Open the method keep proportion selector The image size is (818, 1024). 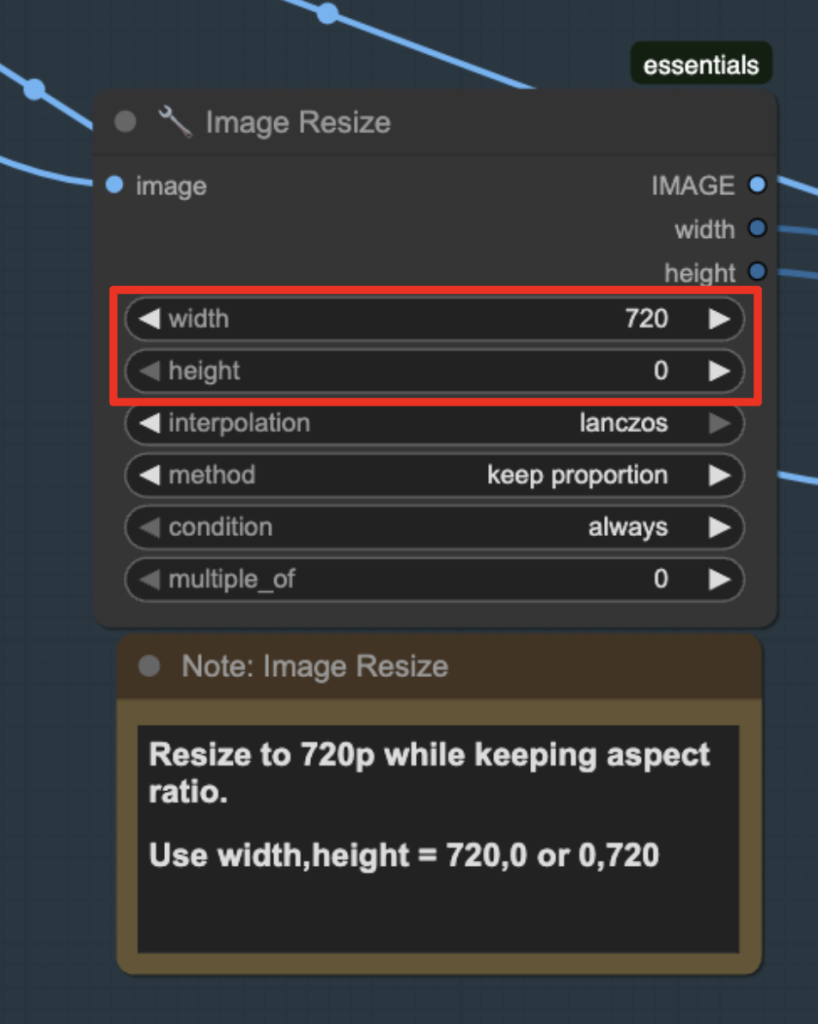[x=434, y=475]
